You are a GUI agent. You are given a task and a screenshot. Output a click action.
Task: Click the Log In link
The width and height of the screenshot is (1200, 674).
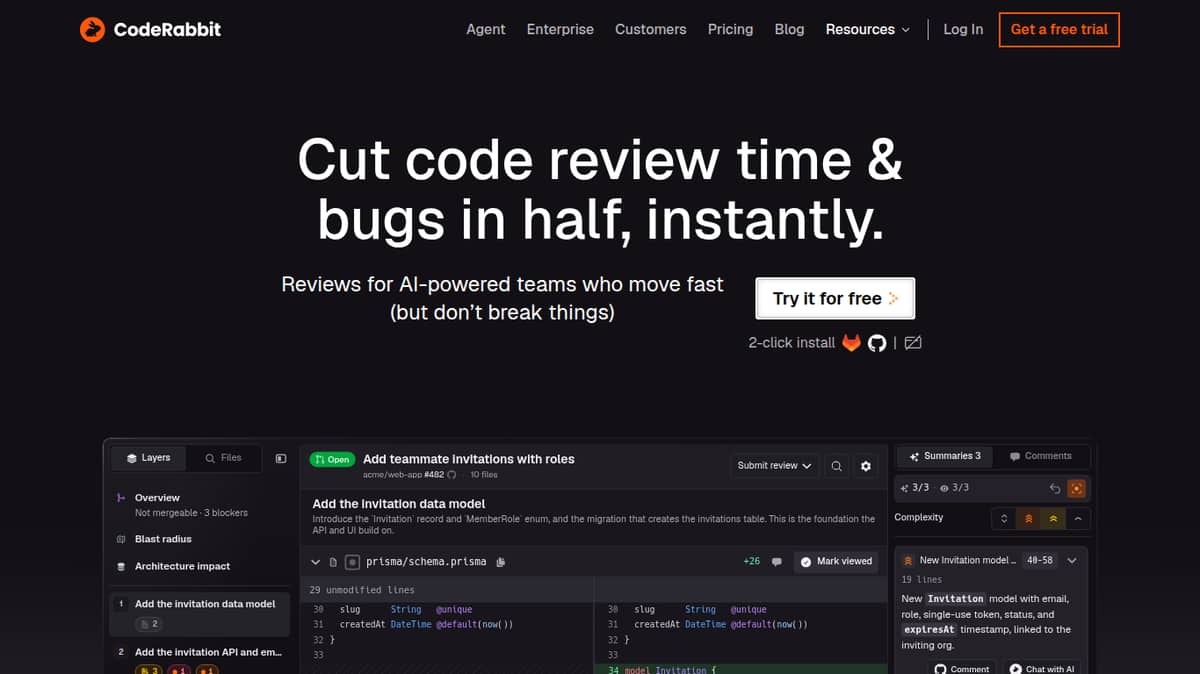[963, 30]
